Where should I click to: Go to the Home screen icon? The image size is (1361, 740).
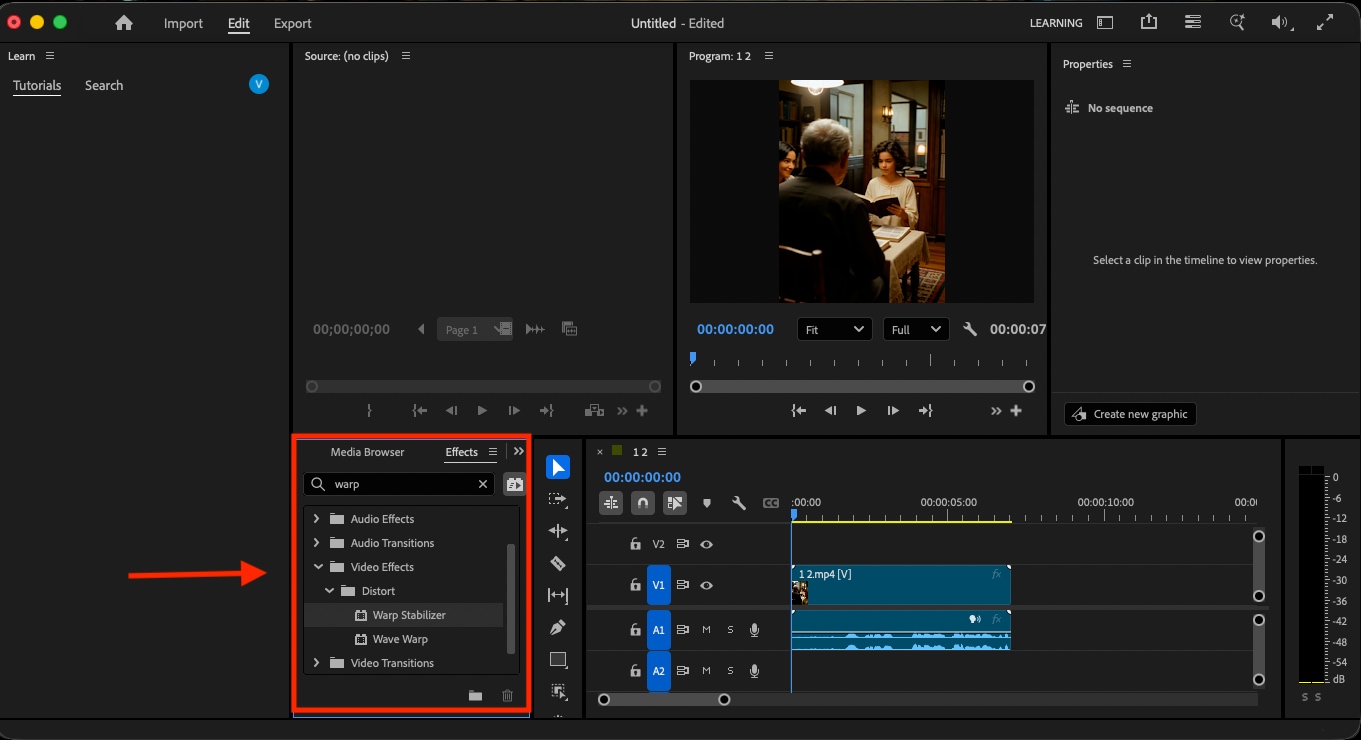coord(124,23)
